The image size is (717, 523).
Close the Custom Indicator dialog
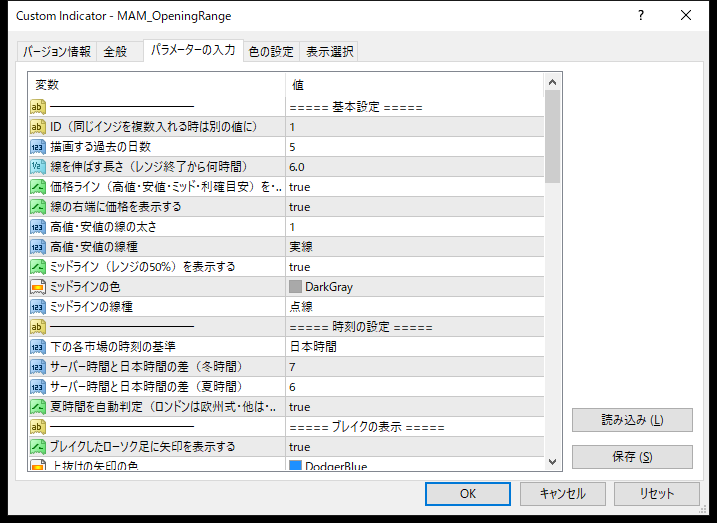[686, 16]
